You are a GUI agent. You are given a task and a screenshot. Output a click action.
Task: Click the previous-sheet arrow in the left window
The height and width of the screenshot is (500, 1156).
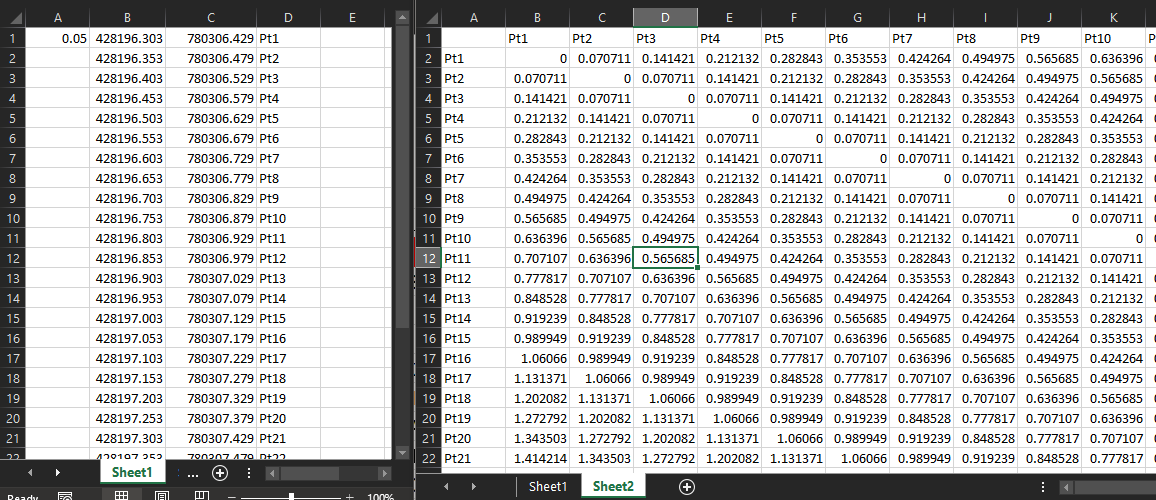tap(30, 473)
